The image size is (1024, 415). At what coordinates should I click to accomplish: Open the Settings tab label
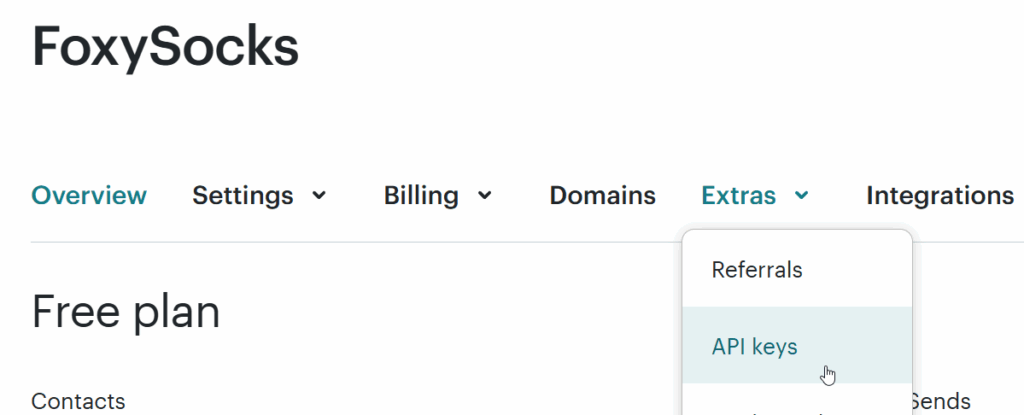(242, 196)
